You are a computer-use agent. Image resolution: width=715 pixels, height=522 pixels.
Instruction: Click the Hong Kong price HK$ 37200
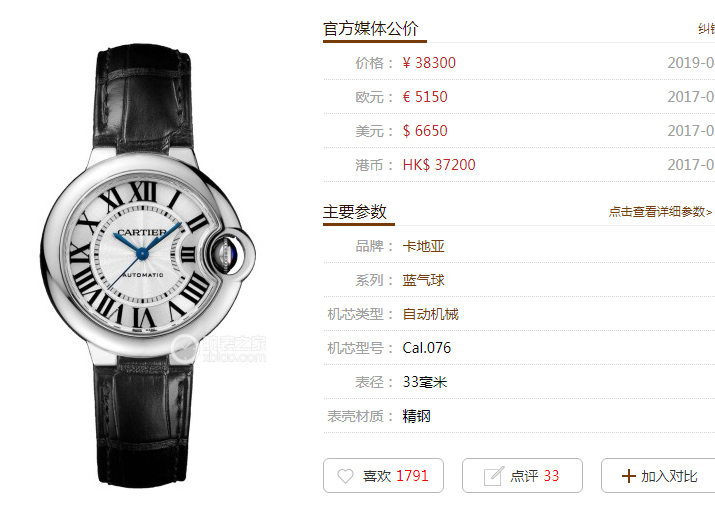tap(439, 165)
